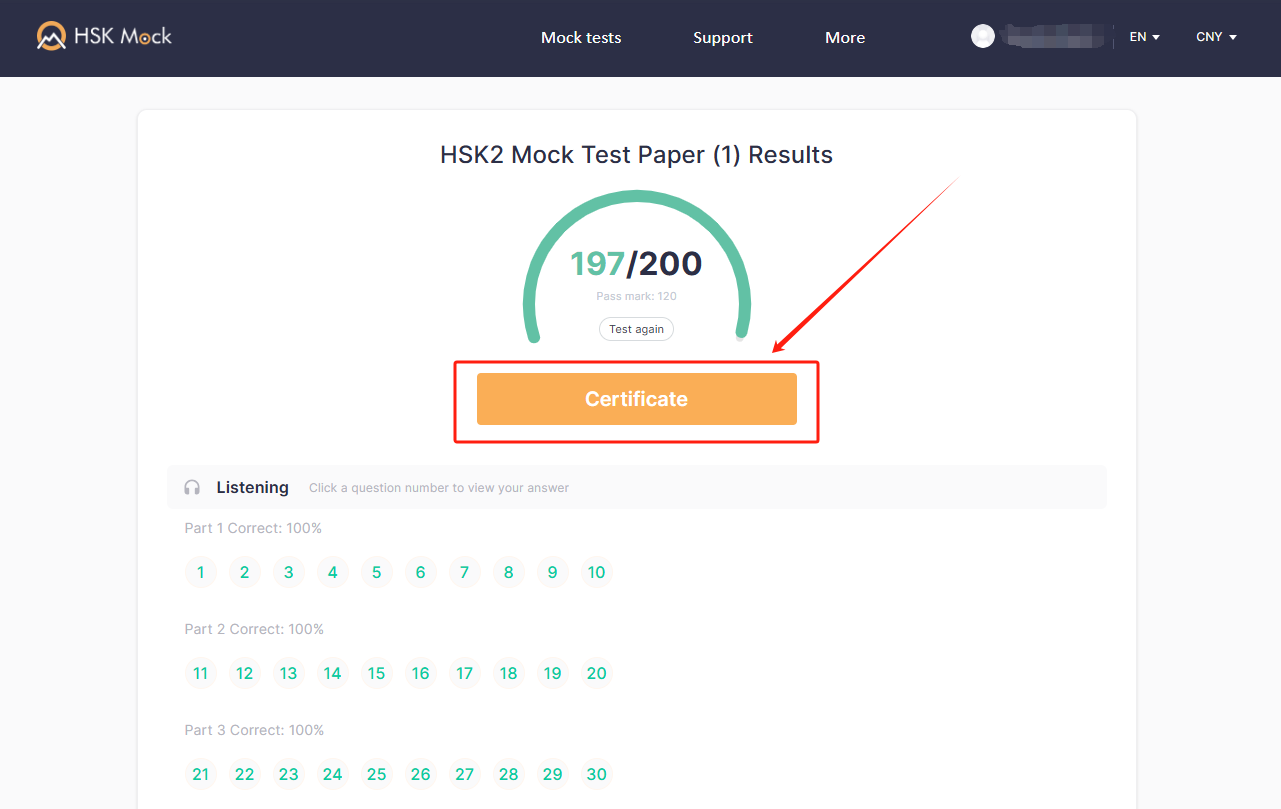Viewport: 1281px width, 809px height.
Task: Select question number 10 in Part 1
Action: click(596, 572)
